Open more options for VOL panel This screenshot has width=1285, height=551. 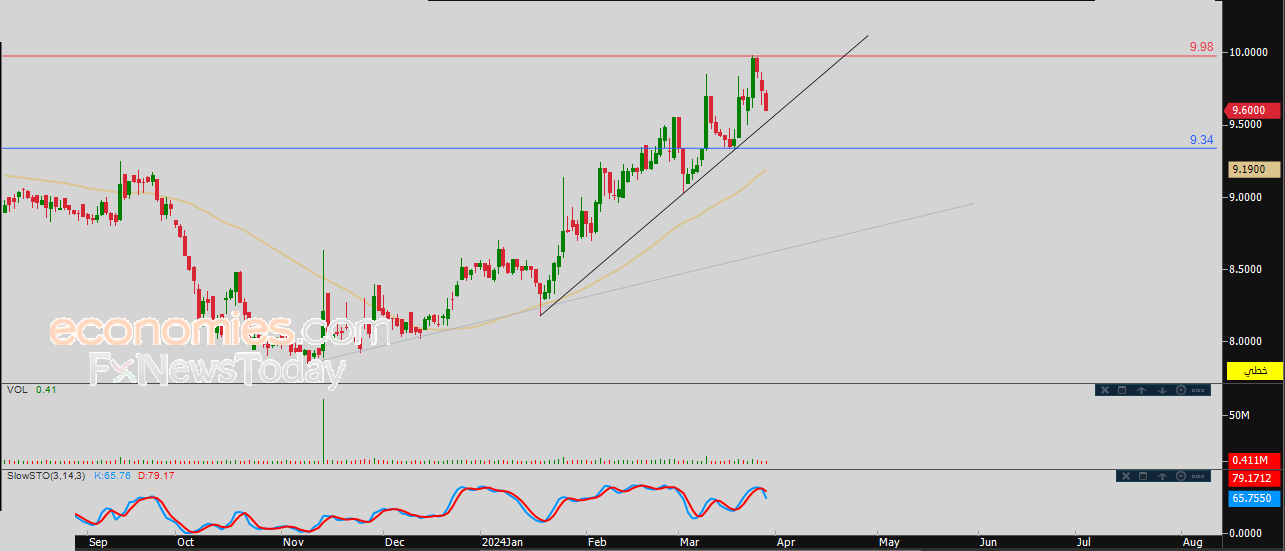click(x=1198, y=390)
